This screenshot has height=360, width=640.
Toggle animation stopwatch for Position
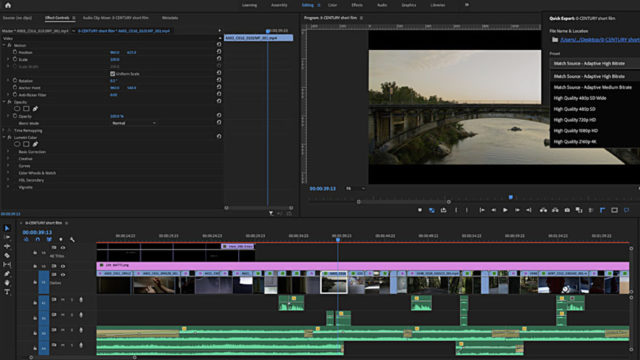coord(15,52)
